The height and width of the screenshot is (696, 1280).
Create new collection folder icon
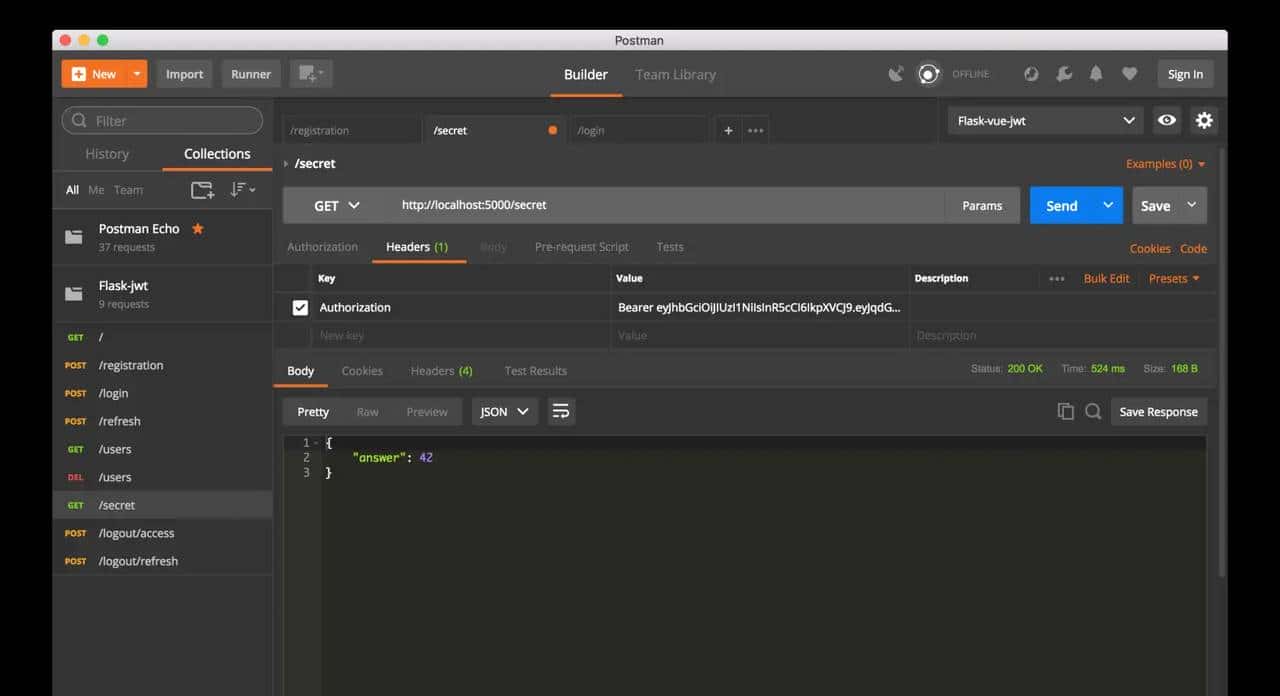pyautogui.click(x=202, y=190)
